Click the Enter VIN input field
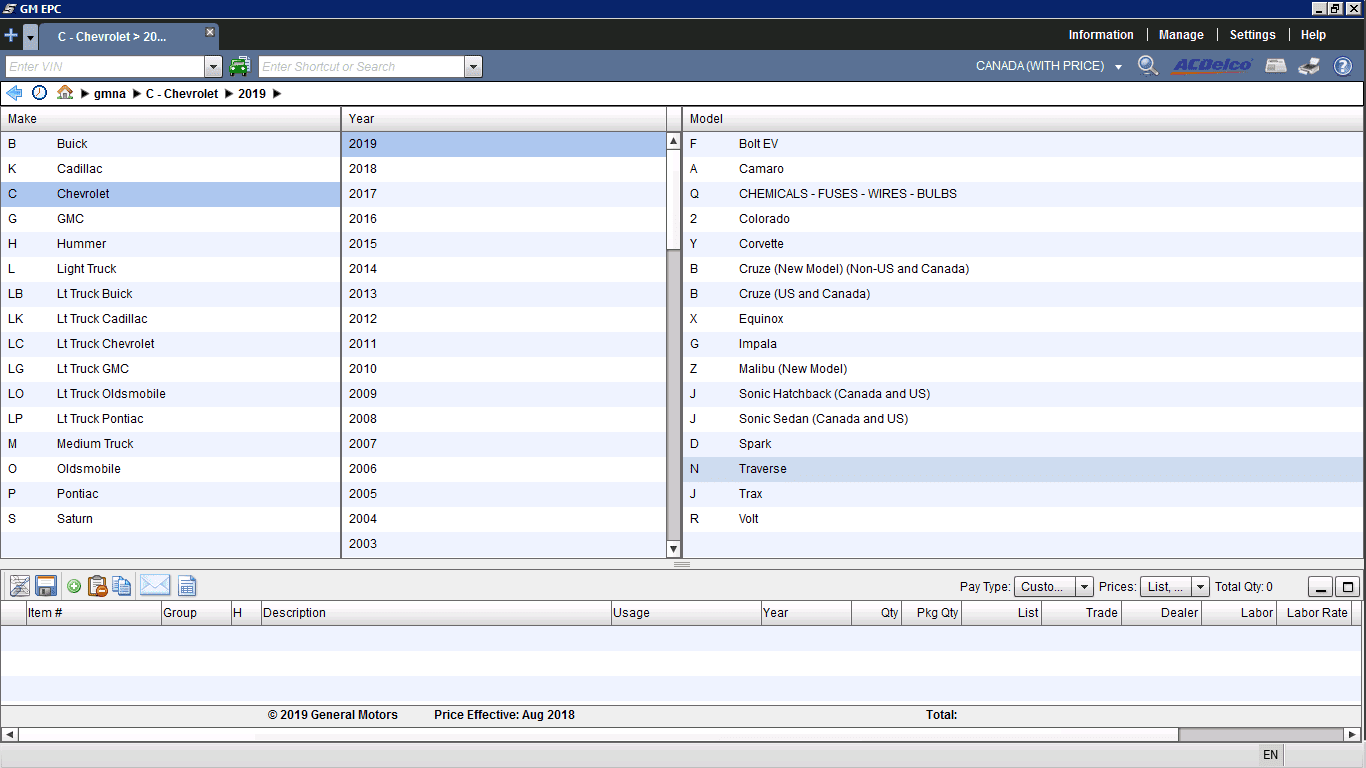This screenshot has height=768, width=1366. pyautogui.click(x=105, y=67)
